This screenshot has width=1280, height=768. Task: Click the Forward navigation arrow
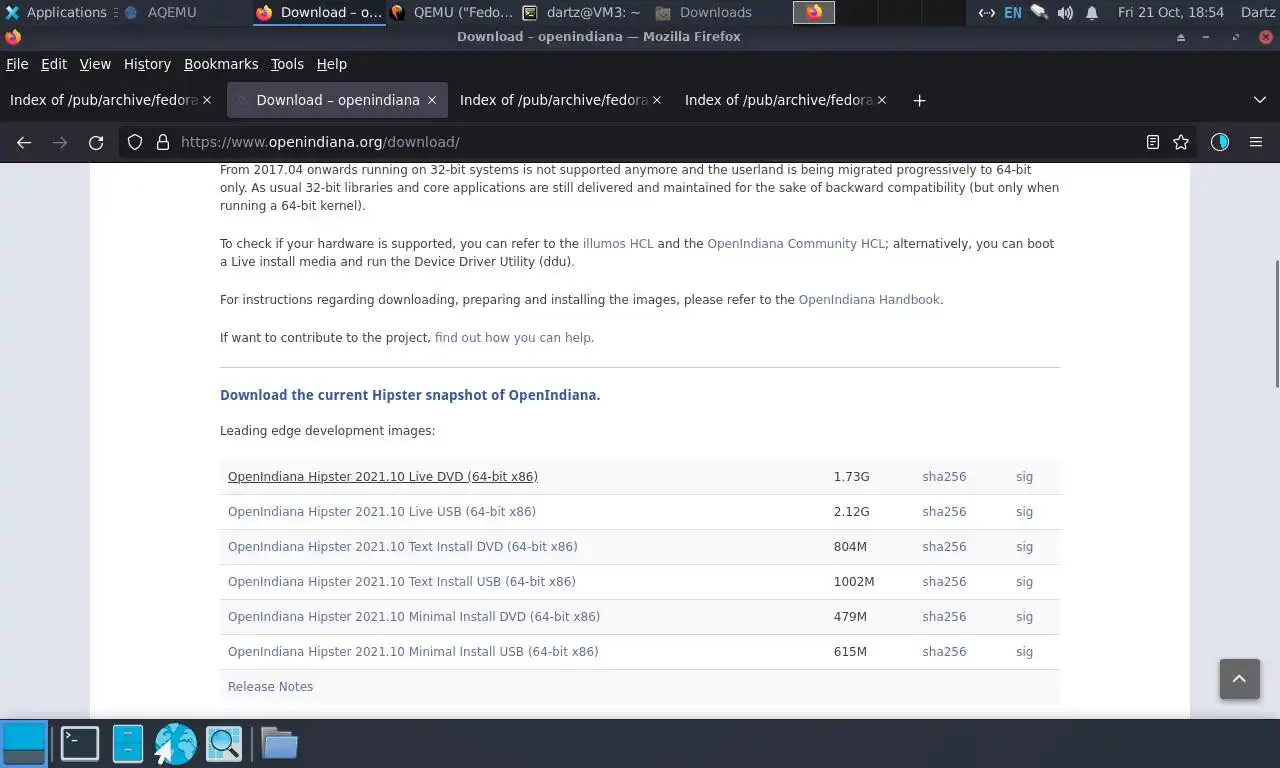tap(60, 142)
